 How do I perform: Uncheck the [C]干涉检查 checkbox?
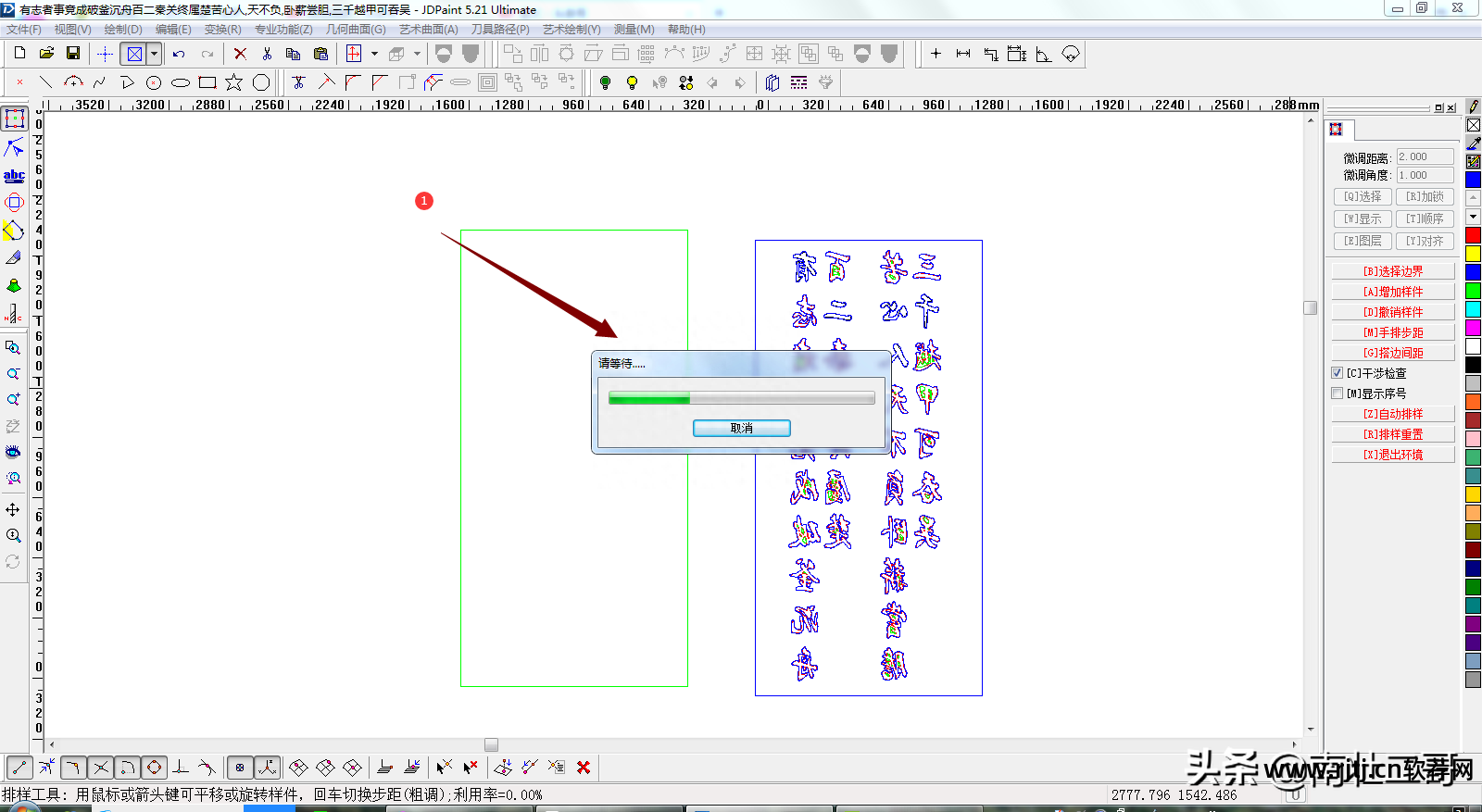(1337, 373)
